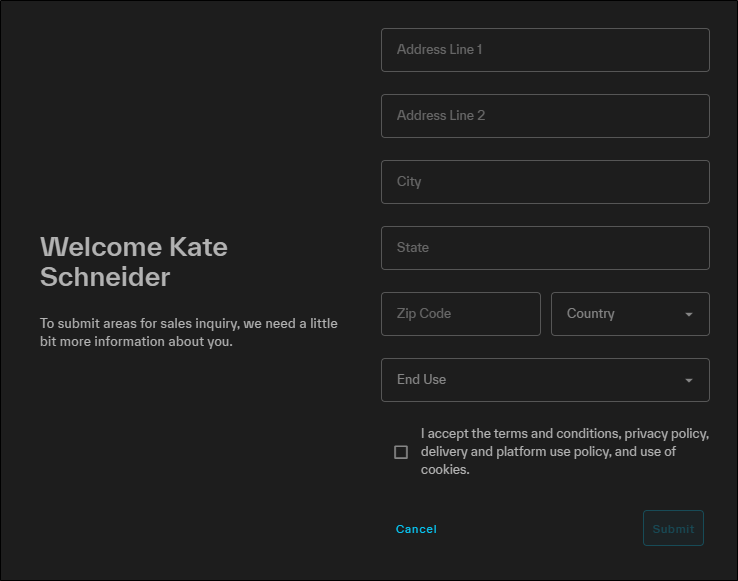Viewport: 738px width, 581px height.
Task: Click the word 'cookies' in the agreement
Action: point(443,470)
